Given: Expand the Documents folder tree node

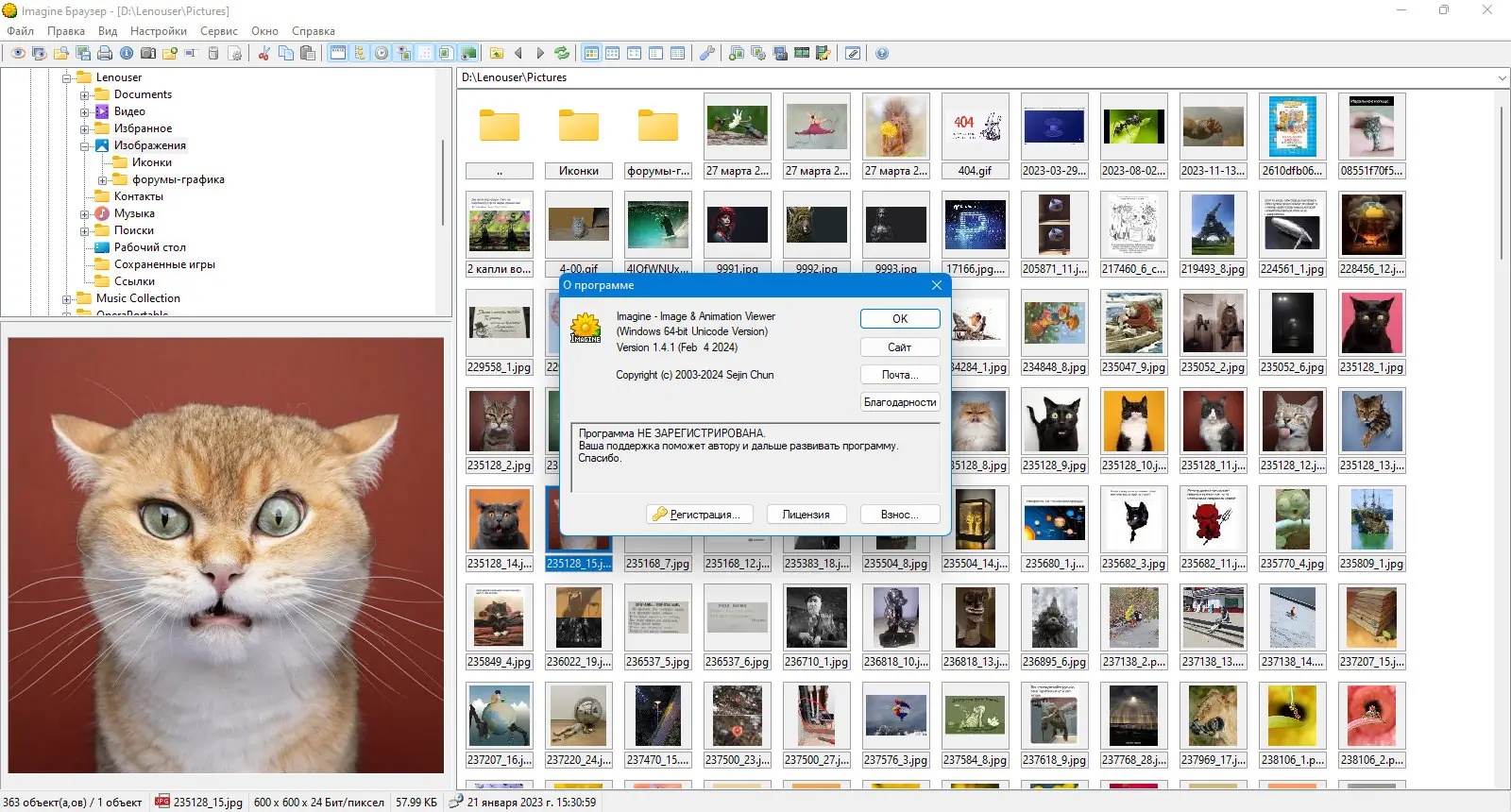Looking at the screenshot, I should (x=84, y=94).
